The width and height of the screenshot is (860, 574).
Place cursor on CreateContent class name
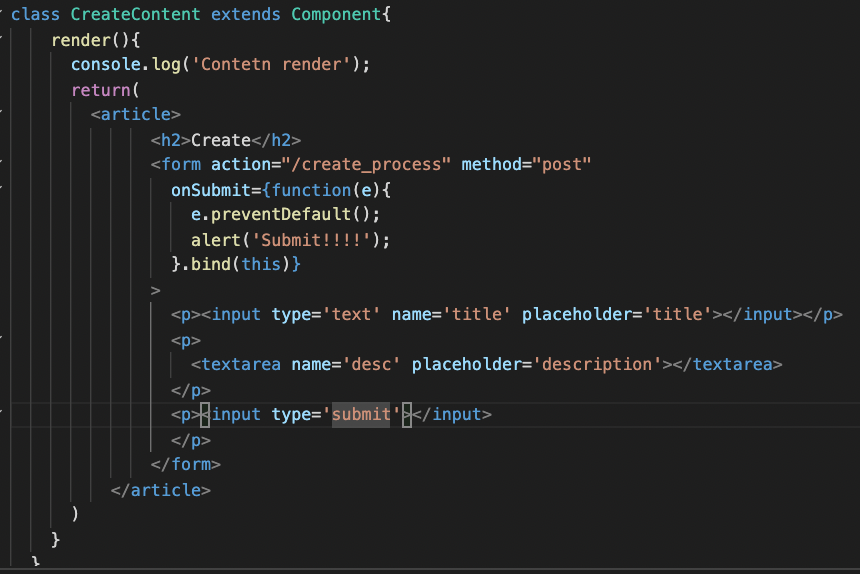[x=135, y=14]
